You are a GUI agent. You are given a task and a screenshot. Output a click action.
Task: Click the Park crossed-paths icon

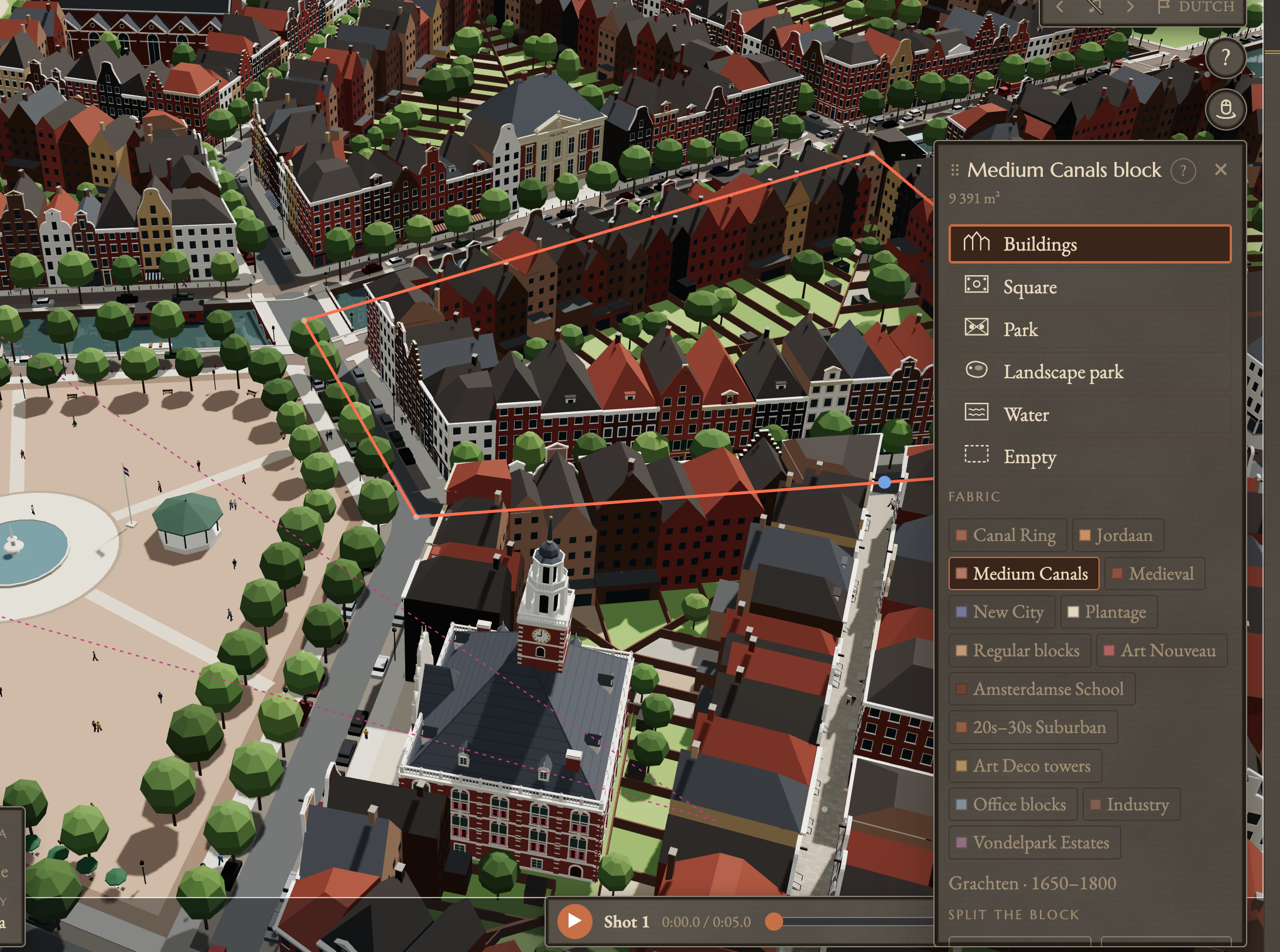coord(977,327)
